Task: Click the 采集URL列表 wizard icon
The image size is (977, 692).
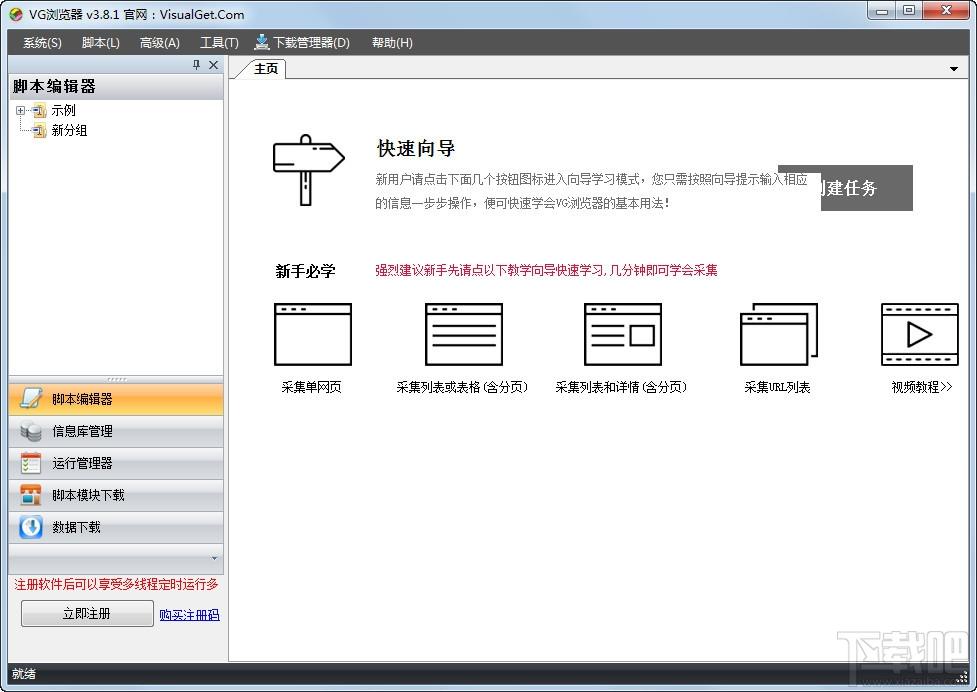Action: pyautogui.click(x=779, y=334)
